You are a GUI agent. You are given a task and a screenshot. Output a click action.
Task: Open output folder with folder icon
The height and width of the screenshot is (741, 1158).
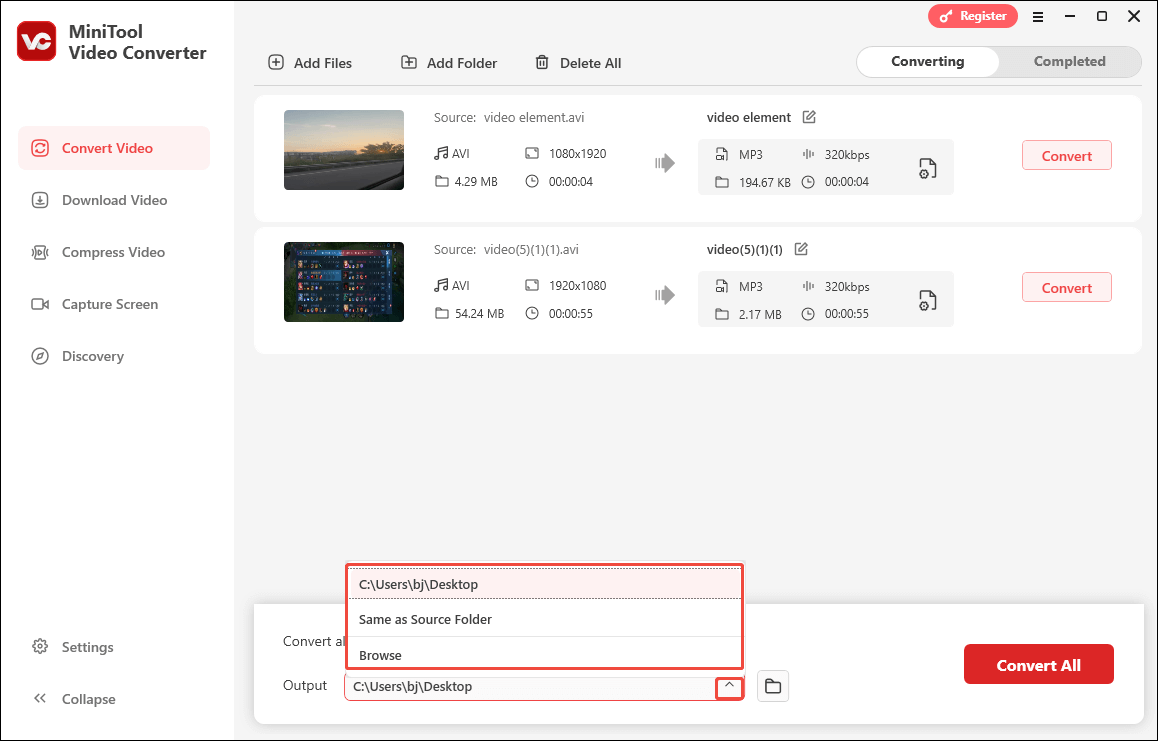click(x=772, y=686)
